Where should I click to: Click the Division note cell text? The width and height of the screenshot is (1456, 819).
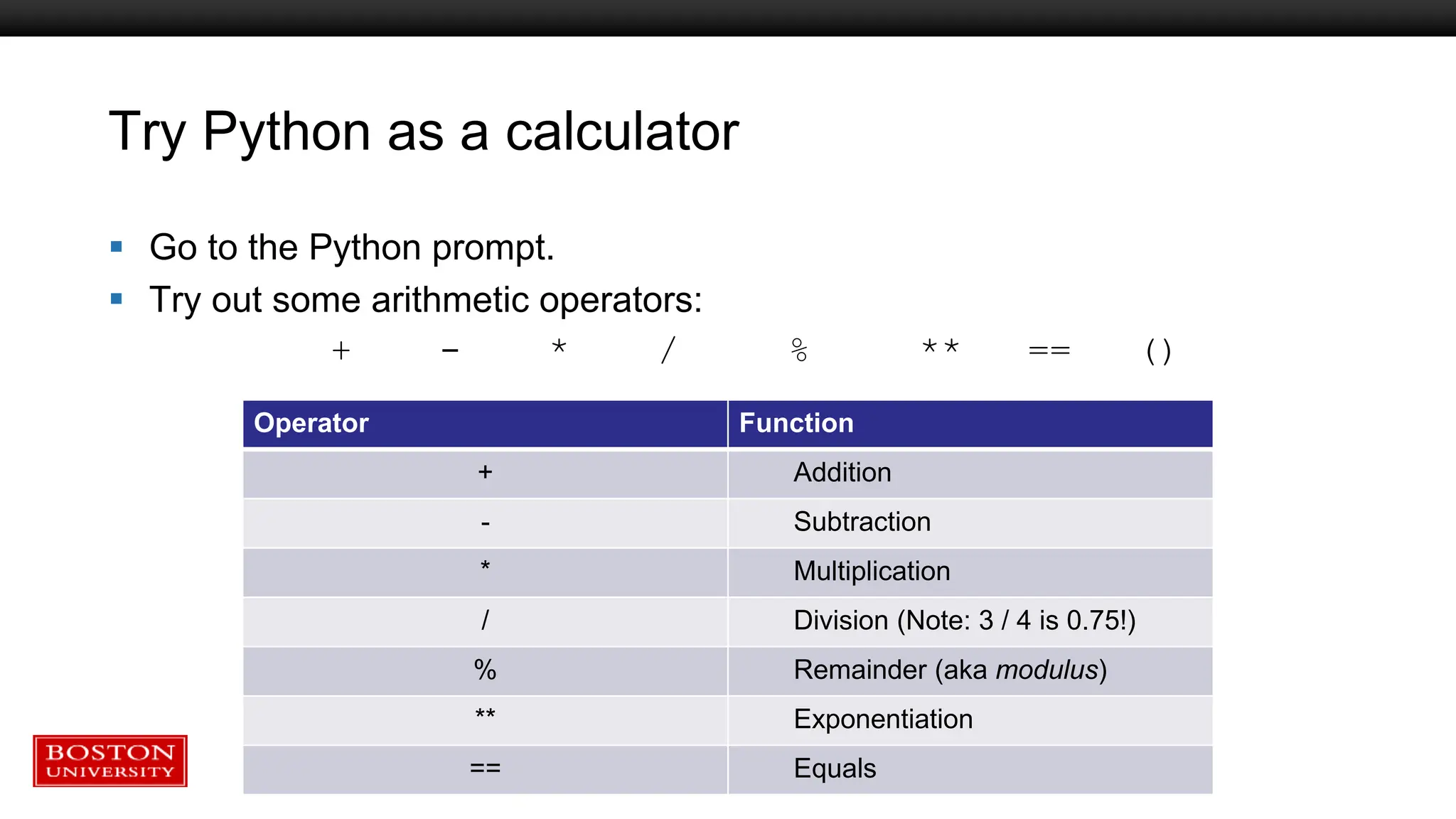click(x=964, y=621)
